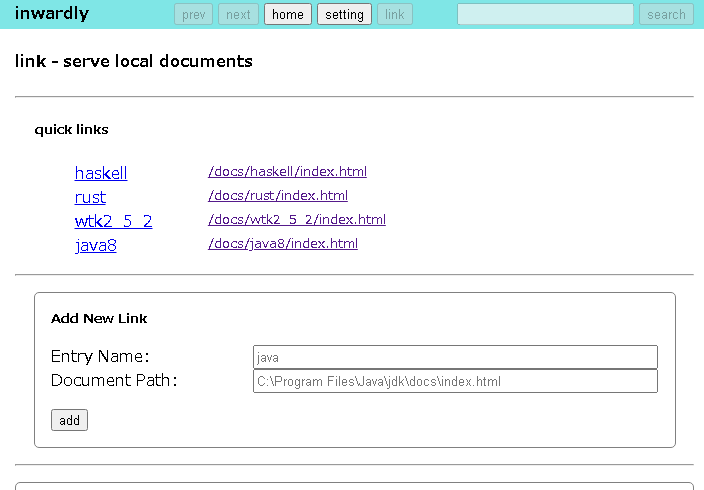Follow the /docs/haskell/index.html path link
Screen dimensions: 704x490
[287, 172]
